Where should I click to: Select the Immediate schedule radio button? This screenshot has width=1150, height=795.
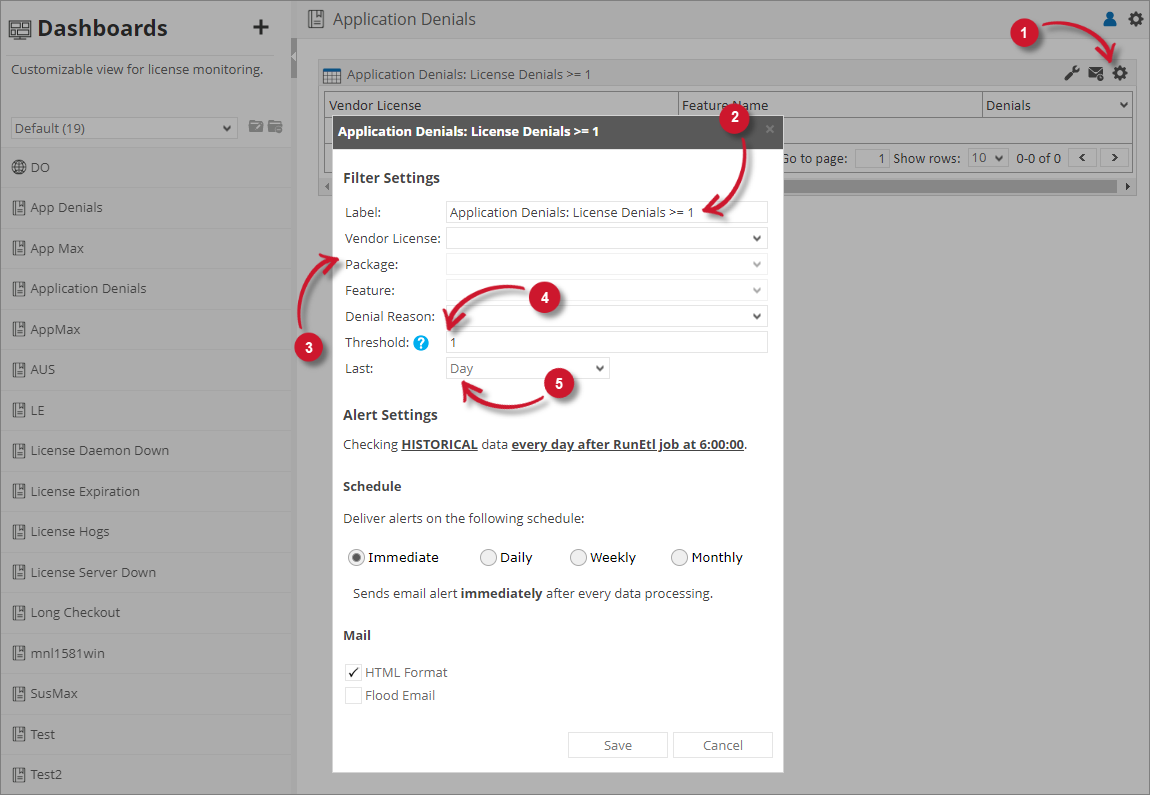click(x=356, y=557)
